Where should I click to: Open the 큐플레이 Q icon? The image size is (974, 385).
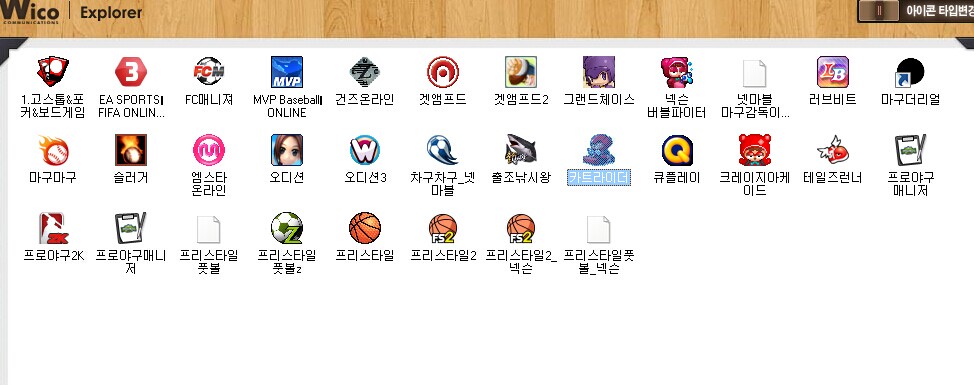point(677,150)
